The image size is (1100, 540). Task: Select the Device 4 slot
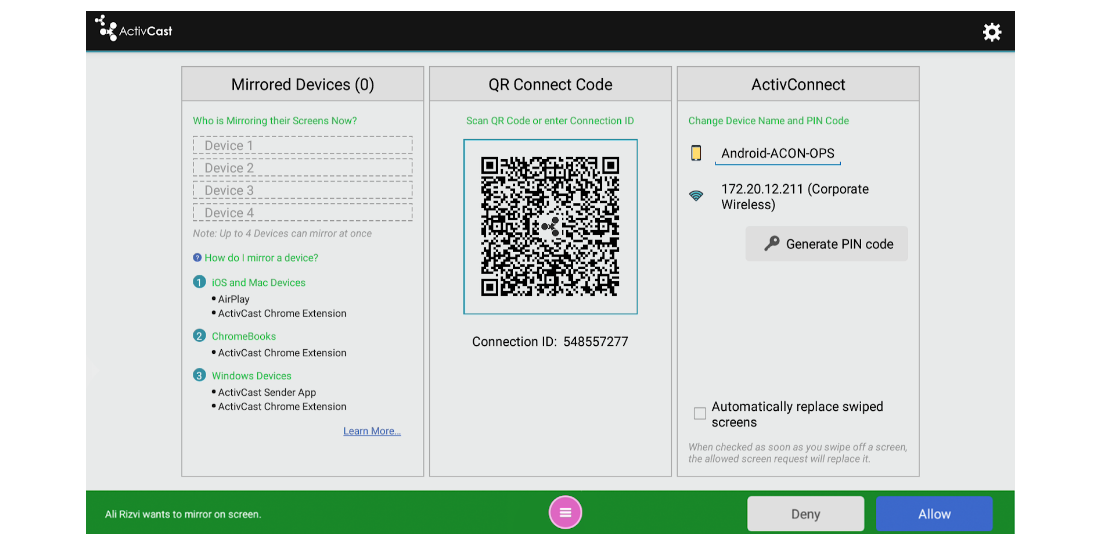(x=302, y=212)
